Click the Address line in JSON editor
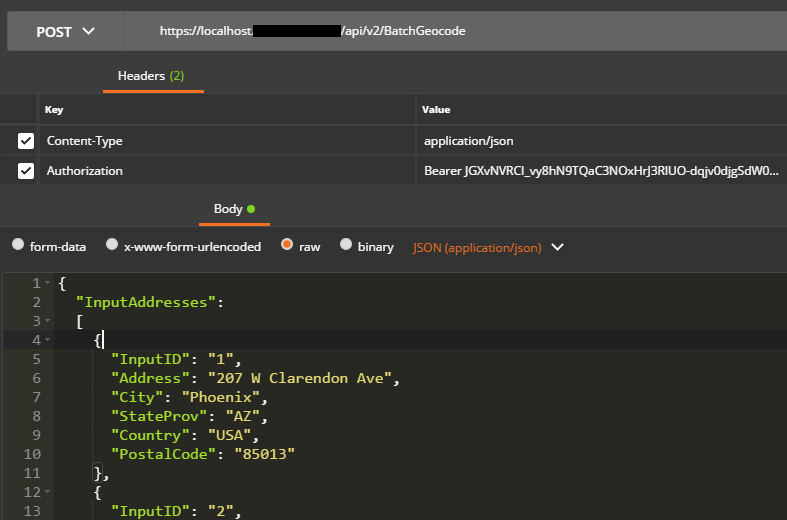Viewport: 787px width, 520px height. pos(256,378)
